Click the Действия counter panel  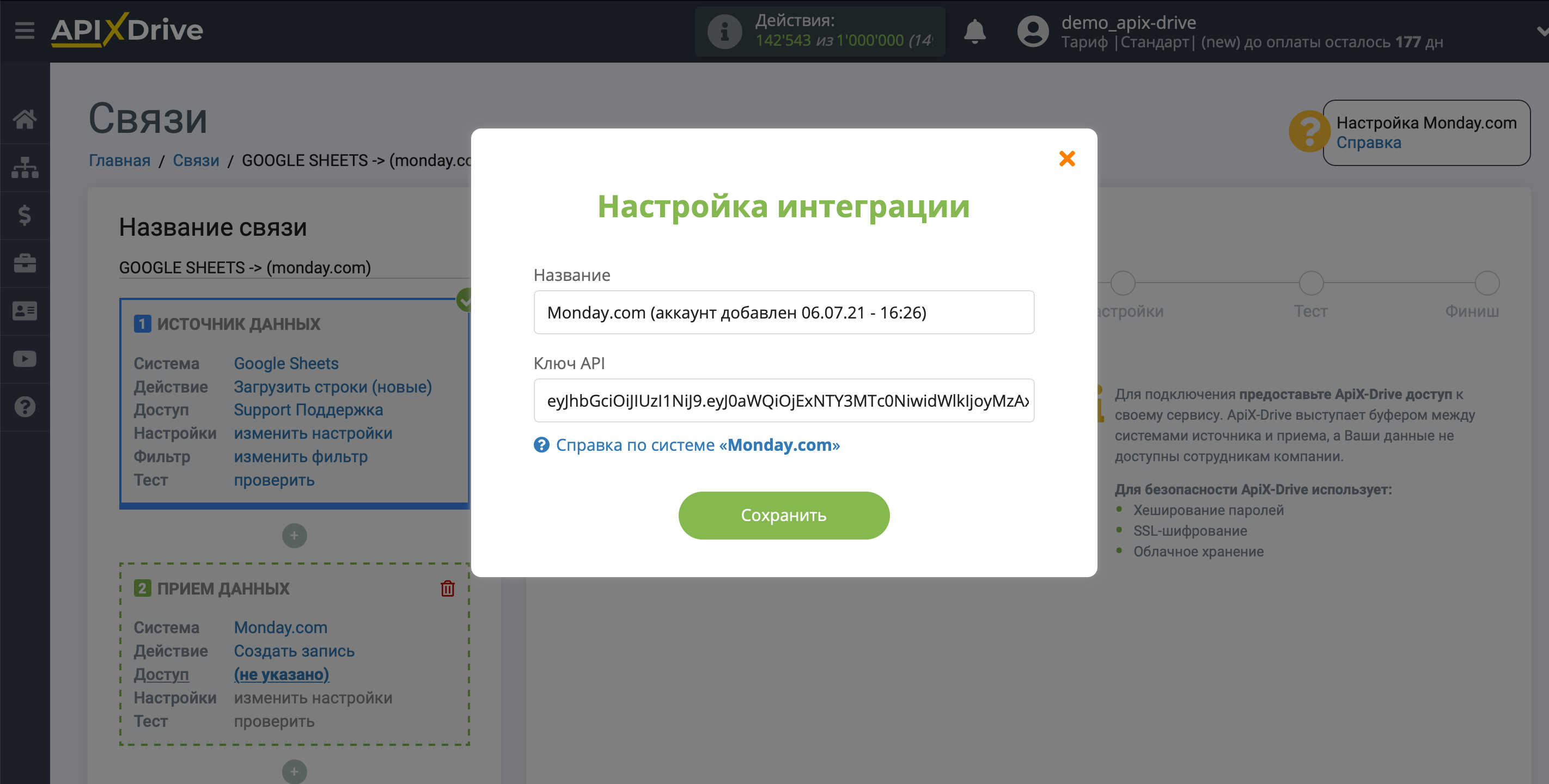[820, 31]
